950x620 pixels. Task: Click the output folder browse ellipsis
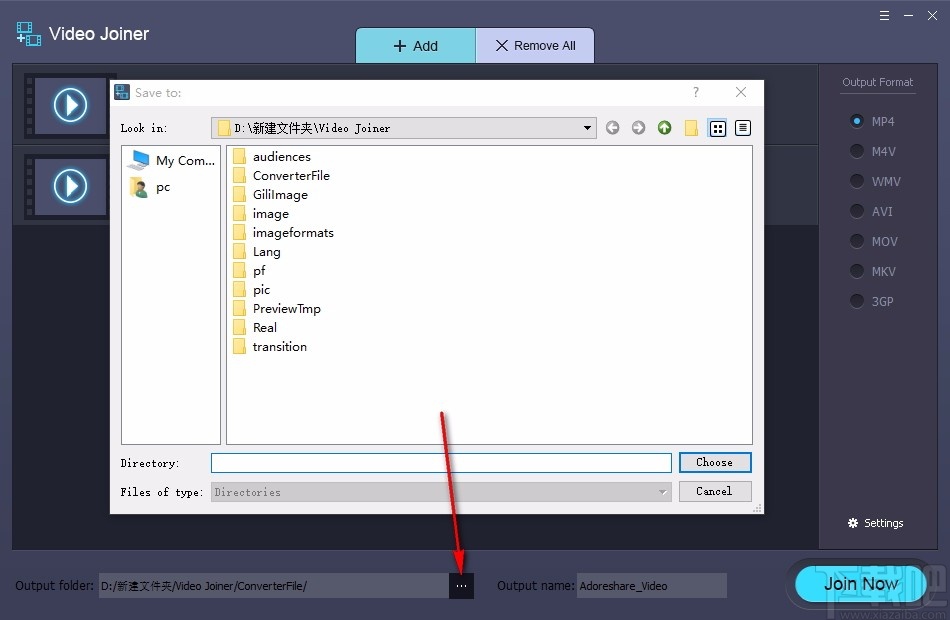tap(461, 585)
